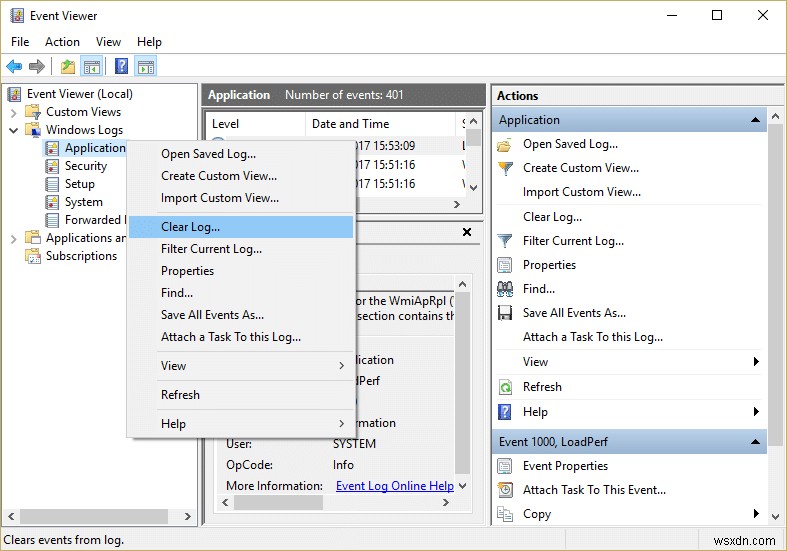Select Application log in the tree

point(95,148)
